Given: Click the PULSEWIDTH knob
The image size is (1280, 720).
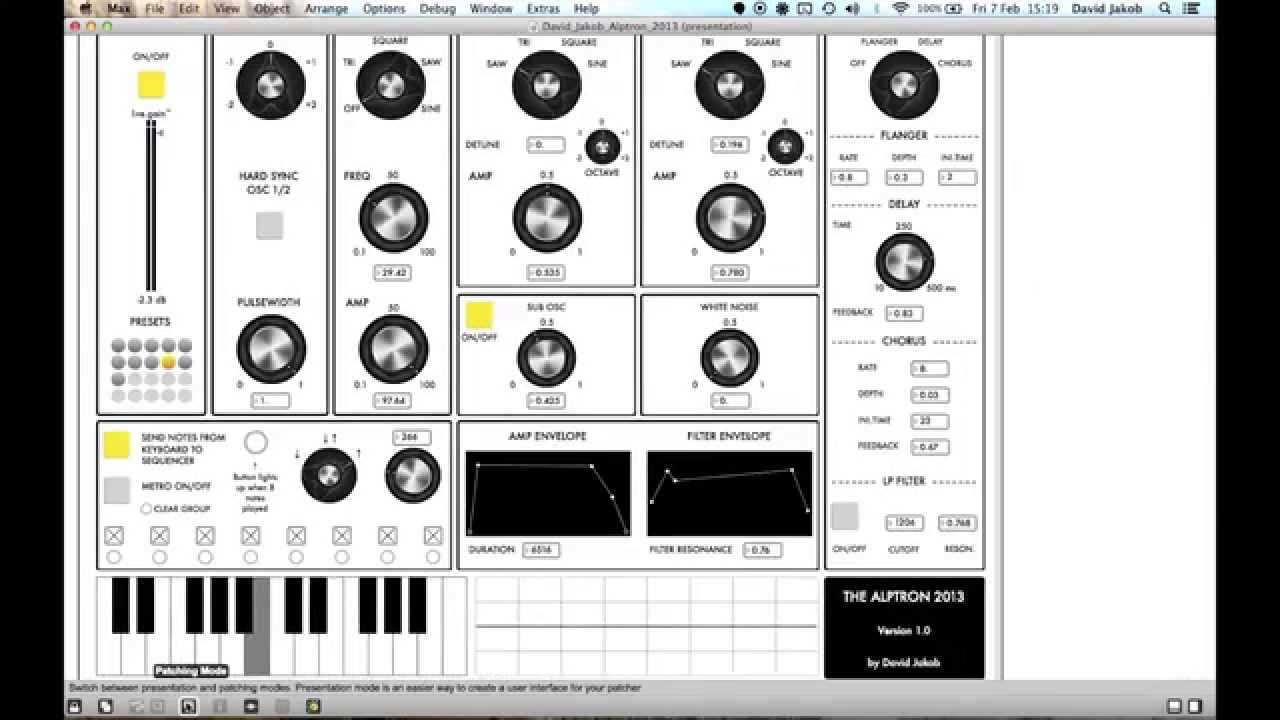Looking at the screenshot, I should (271, 349).
